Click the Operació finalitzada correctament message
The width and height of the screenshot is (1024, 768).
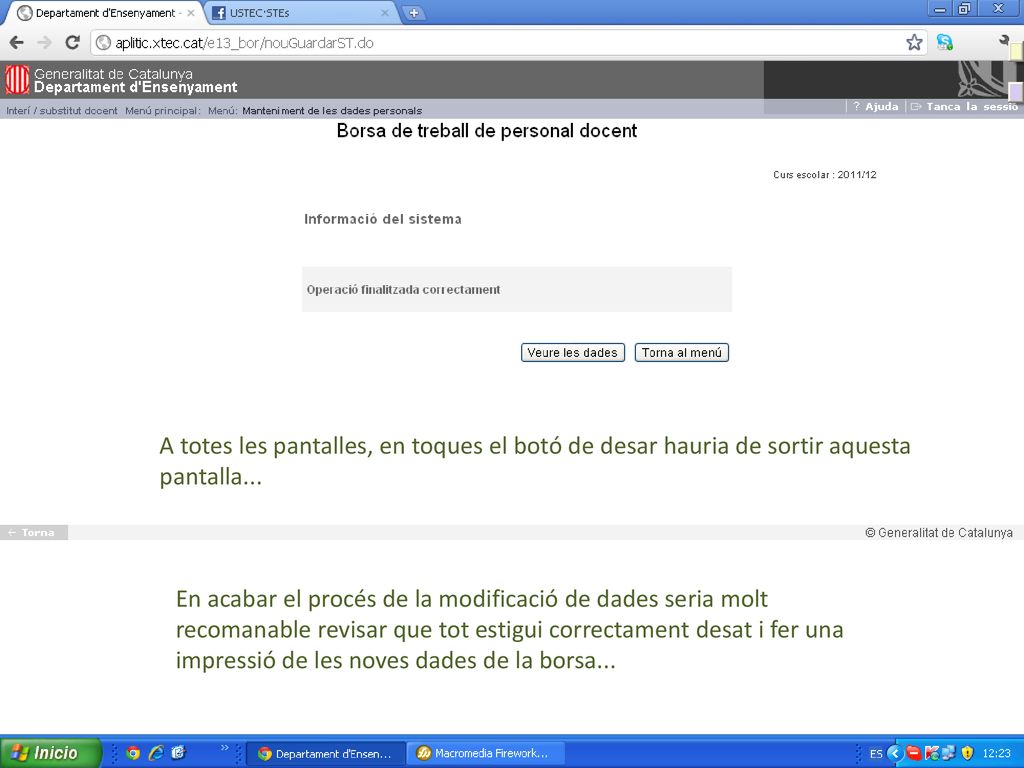click(x=404, y=290)
